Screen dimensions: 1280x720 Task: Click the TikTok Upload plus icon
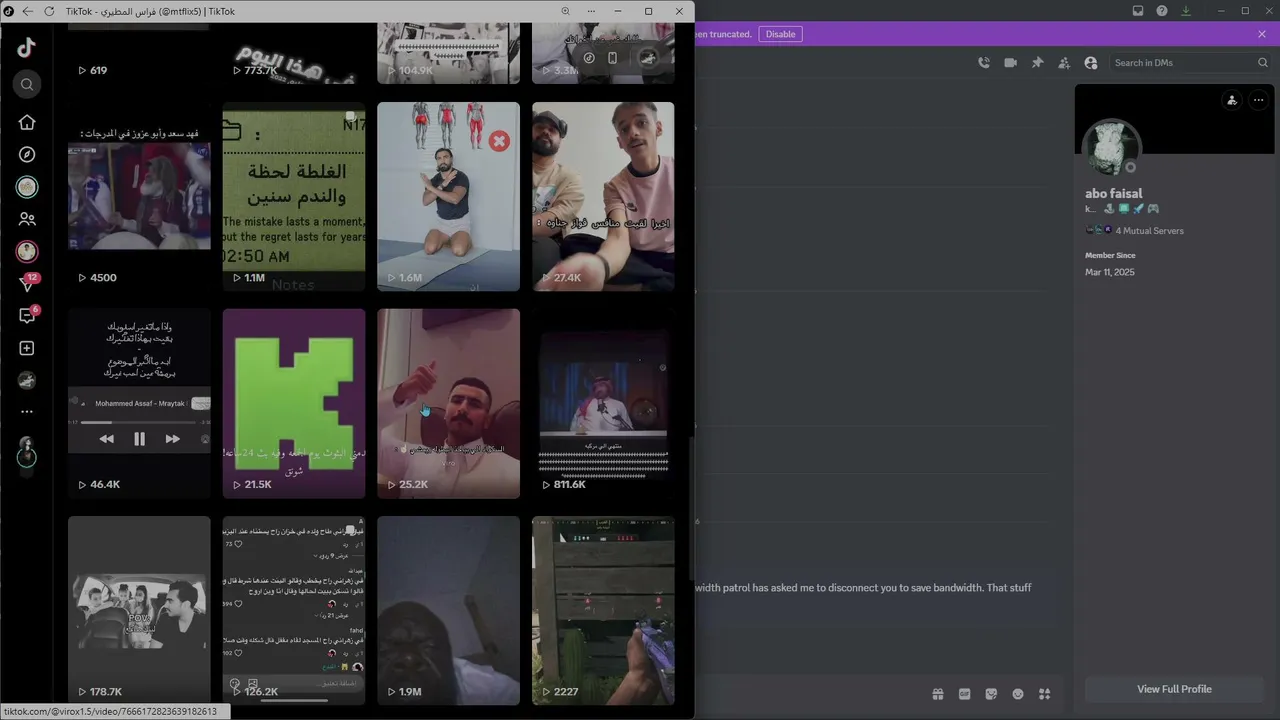click(27, 348)
